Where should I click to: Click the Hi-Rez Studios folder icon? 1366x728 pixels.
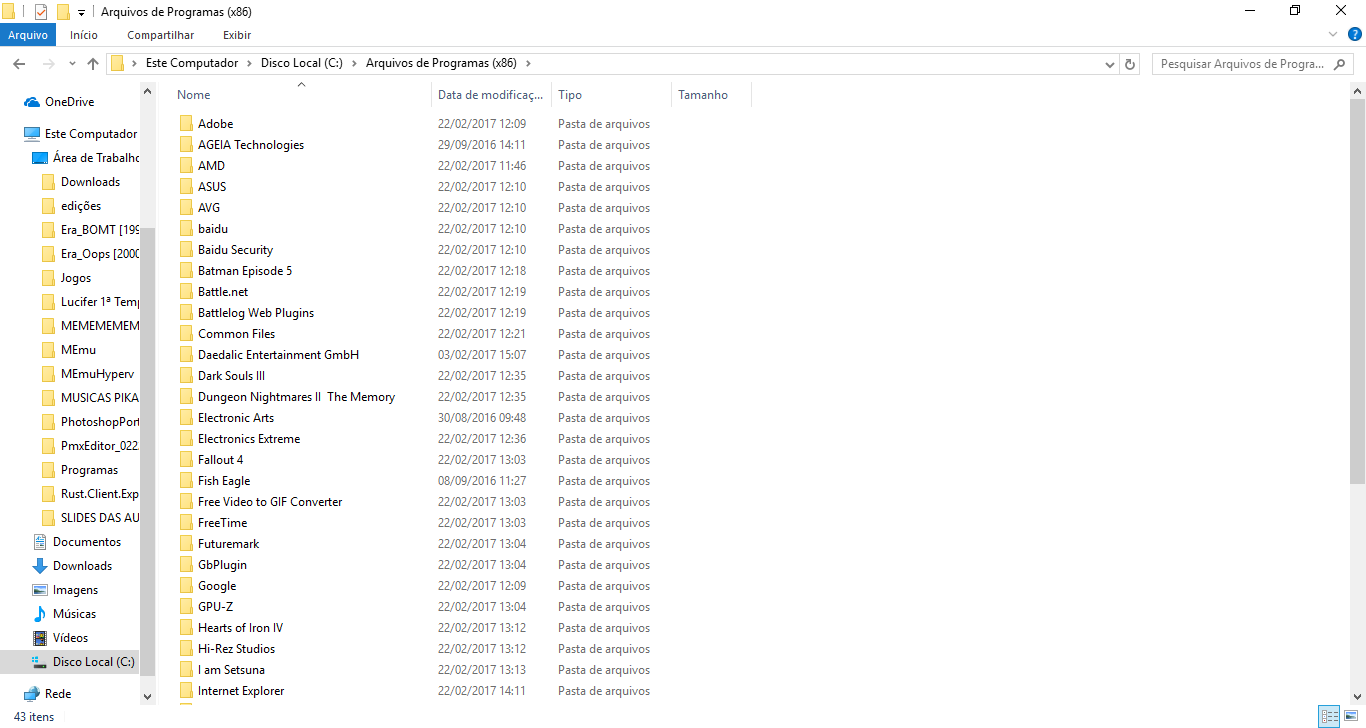[186, 649]
